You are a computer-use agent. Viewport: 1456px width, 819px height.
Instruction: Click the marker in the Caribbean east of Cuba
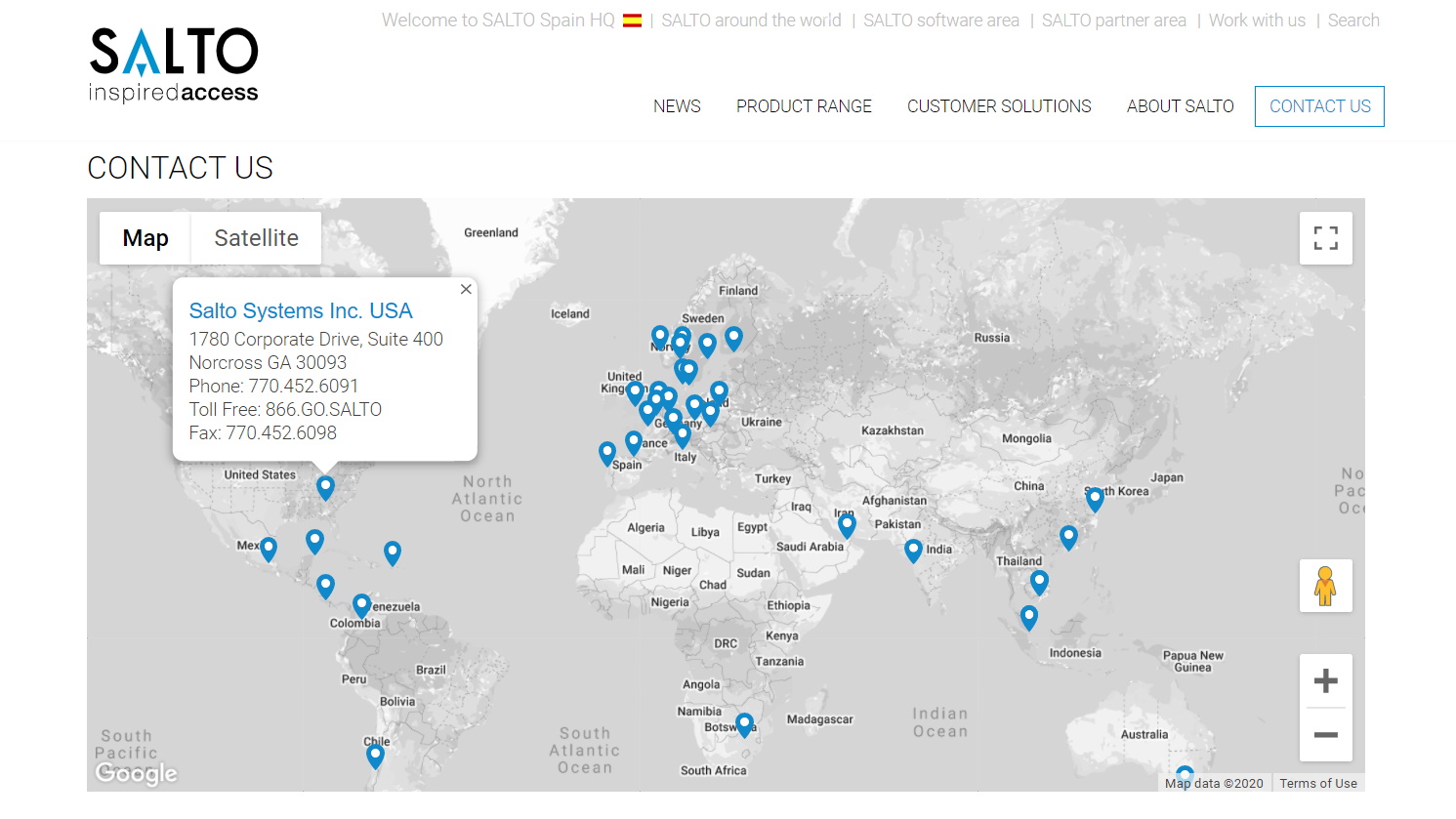[x=393, y=554]
